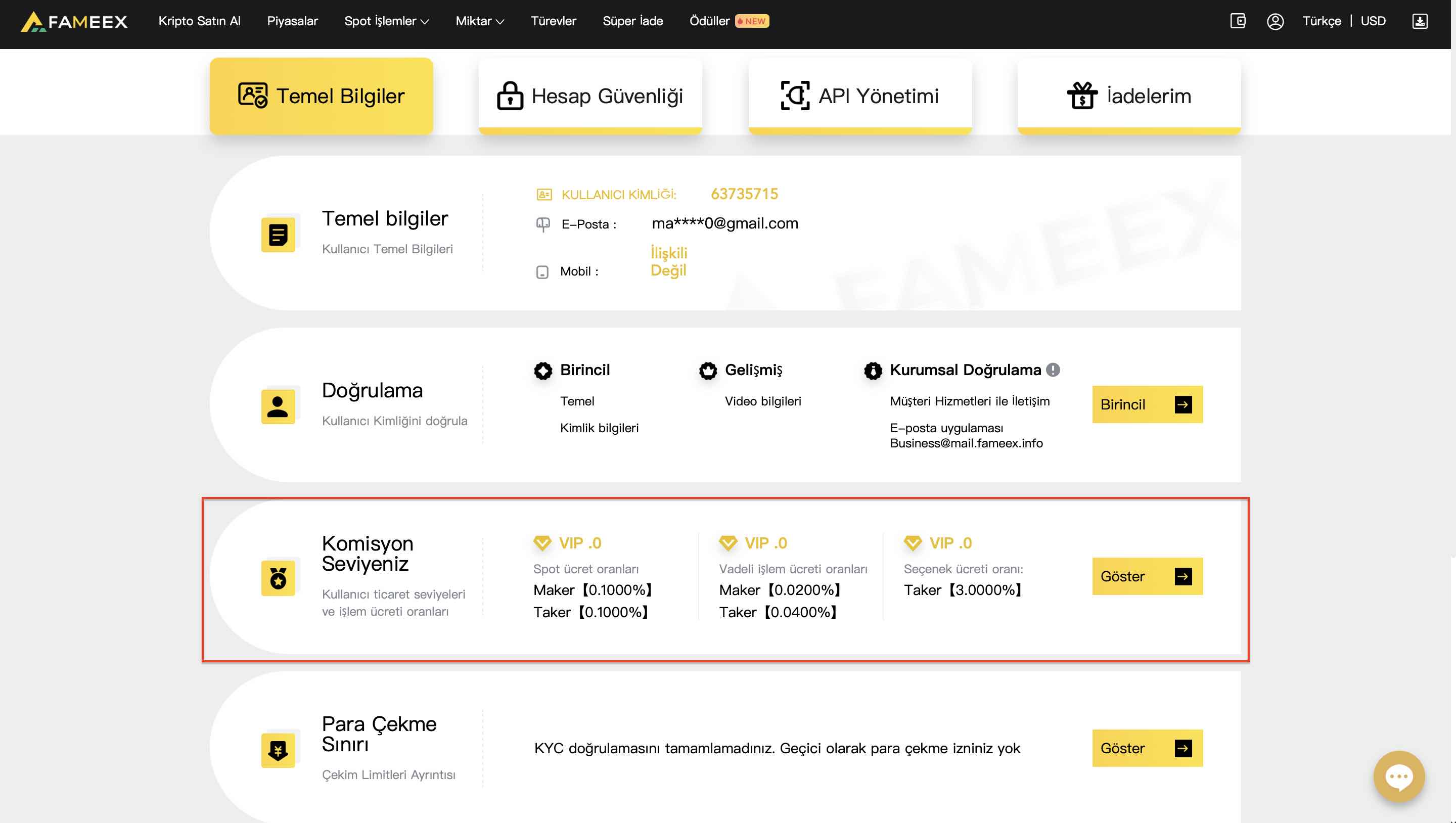Click the Hesap Güvenliği lock icon
This screenshot has width=1456, height=823.
510,95
